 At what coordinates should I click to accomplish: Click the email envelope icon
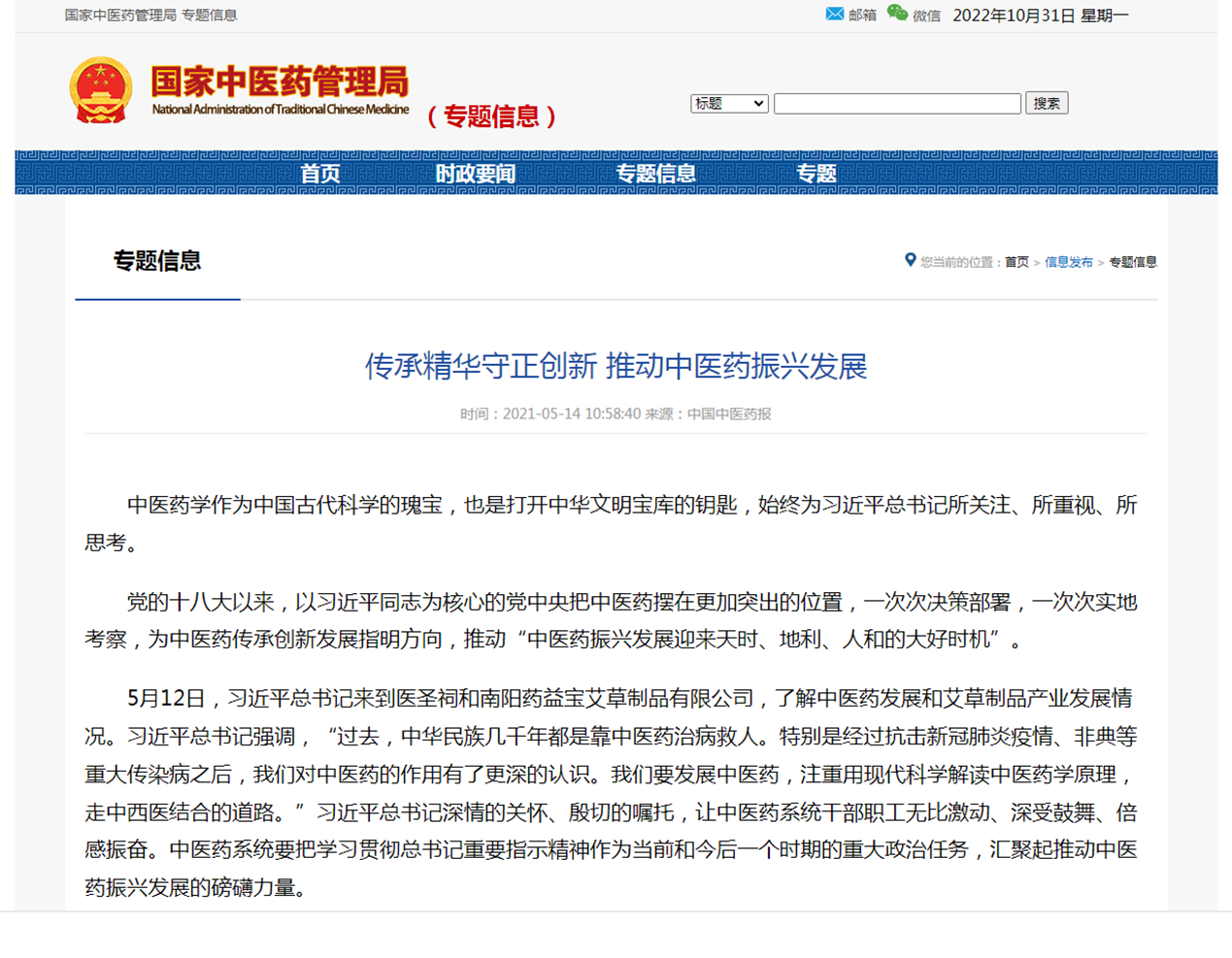[x=834, y=14]
